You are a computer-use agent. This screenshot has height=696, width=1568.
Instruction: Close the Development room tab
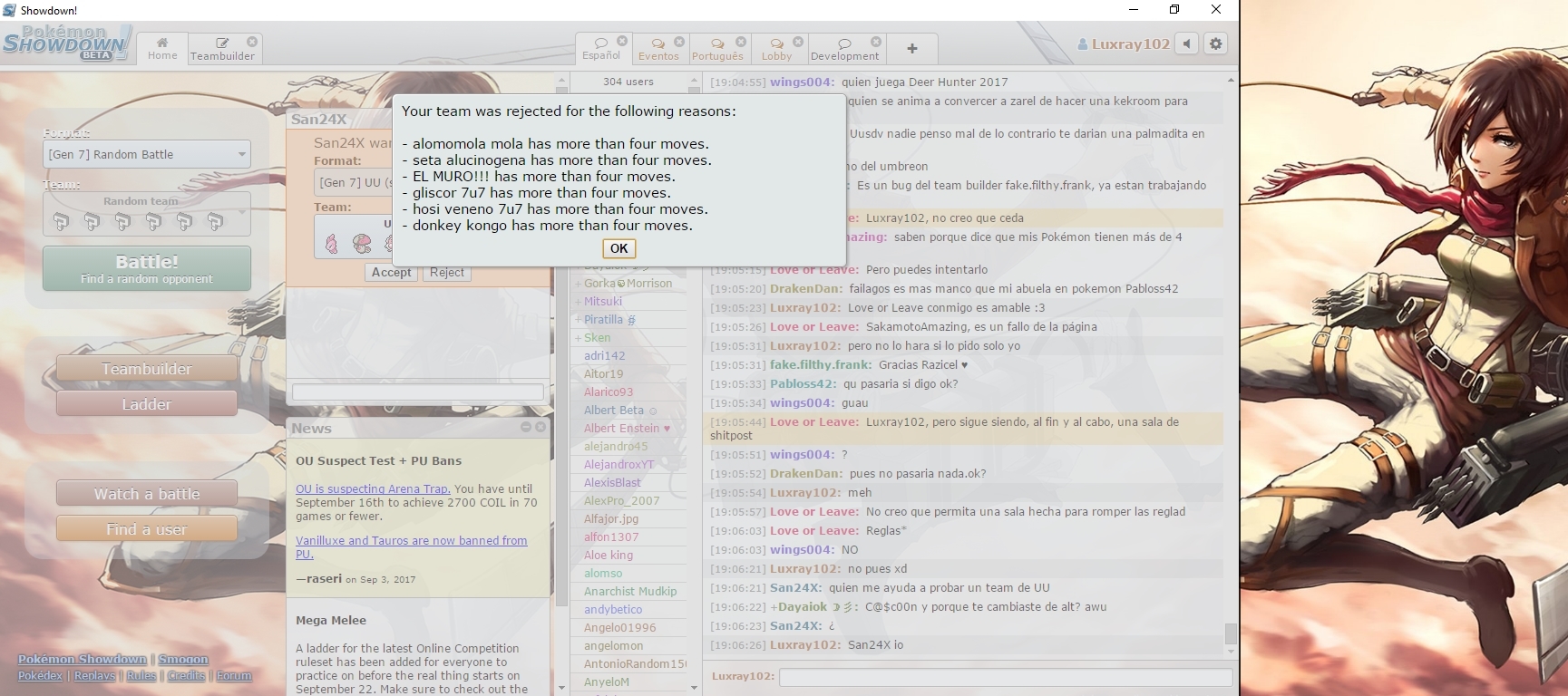click(x=876, y=43)
